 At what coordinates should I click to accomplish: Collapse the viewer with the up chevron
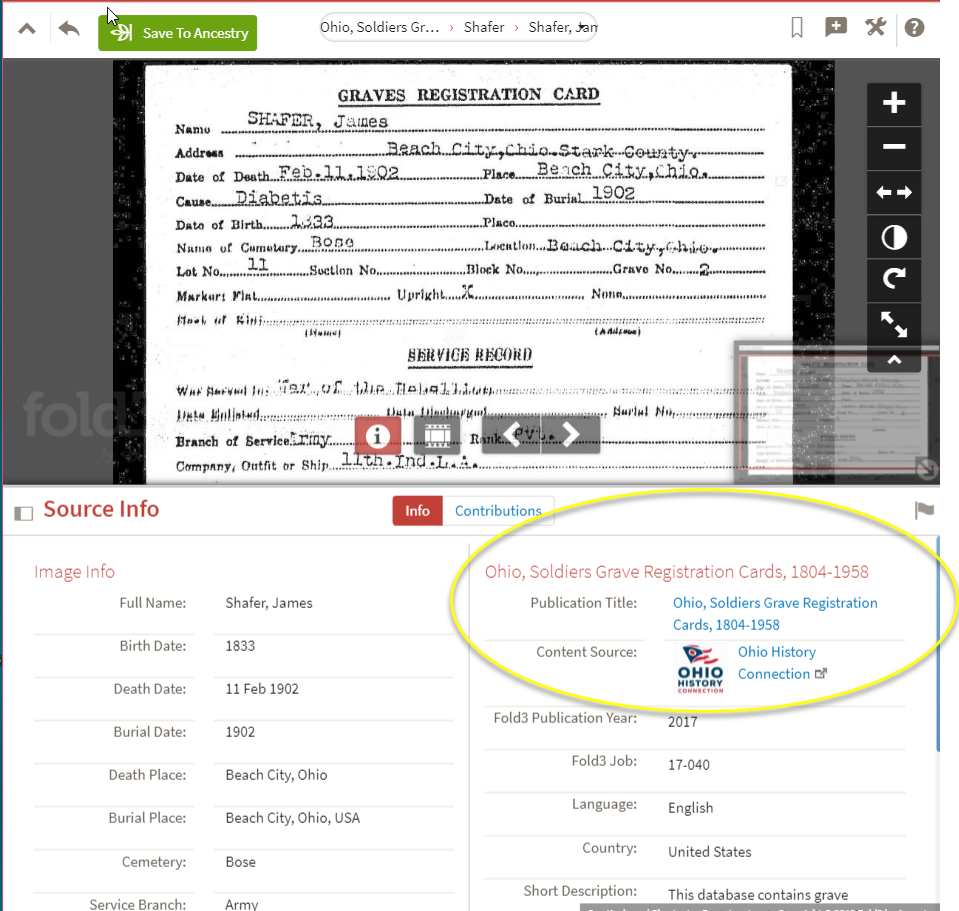coord(27,28)
